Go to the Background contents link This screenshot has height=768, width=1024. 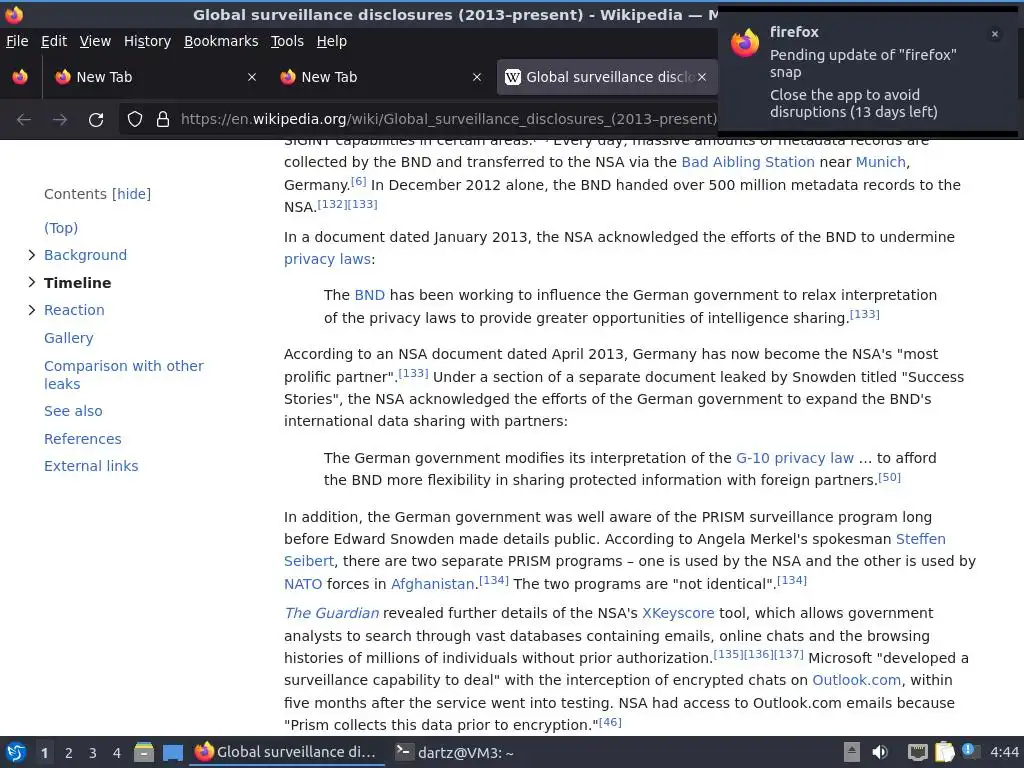tap(86, 255)
